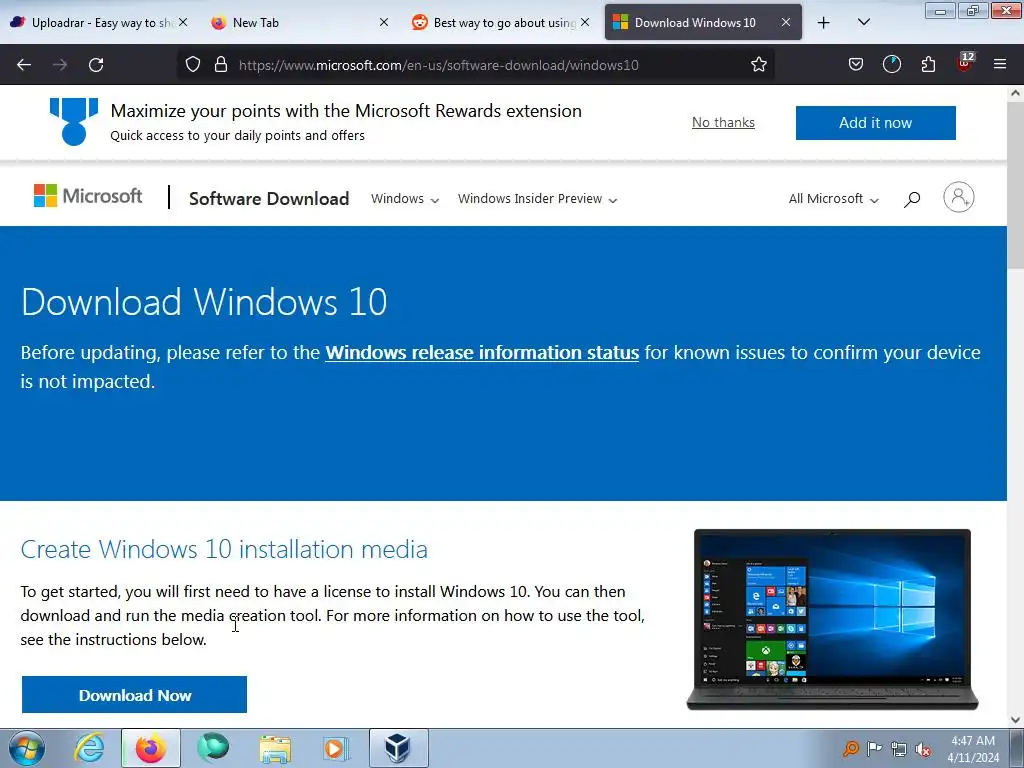Open Windows release information status link

[482, 353]
